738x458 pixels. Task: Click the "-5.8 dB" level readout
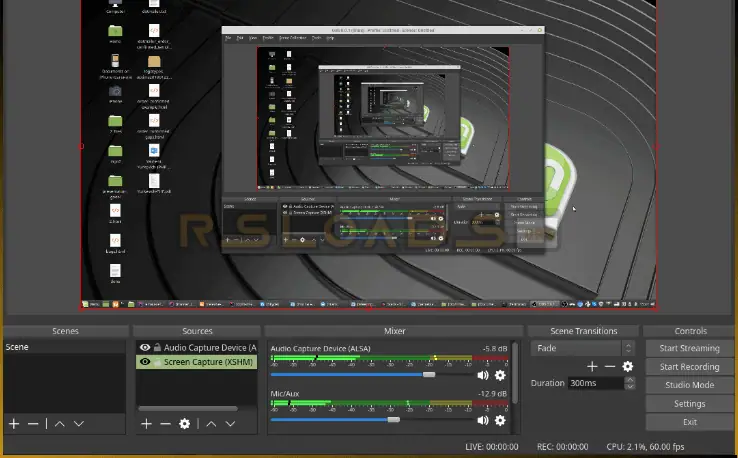click(x=495, y=349)
